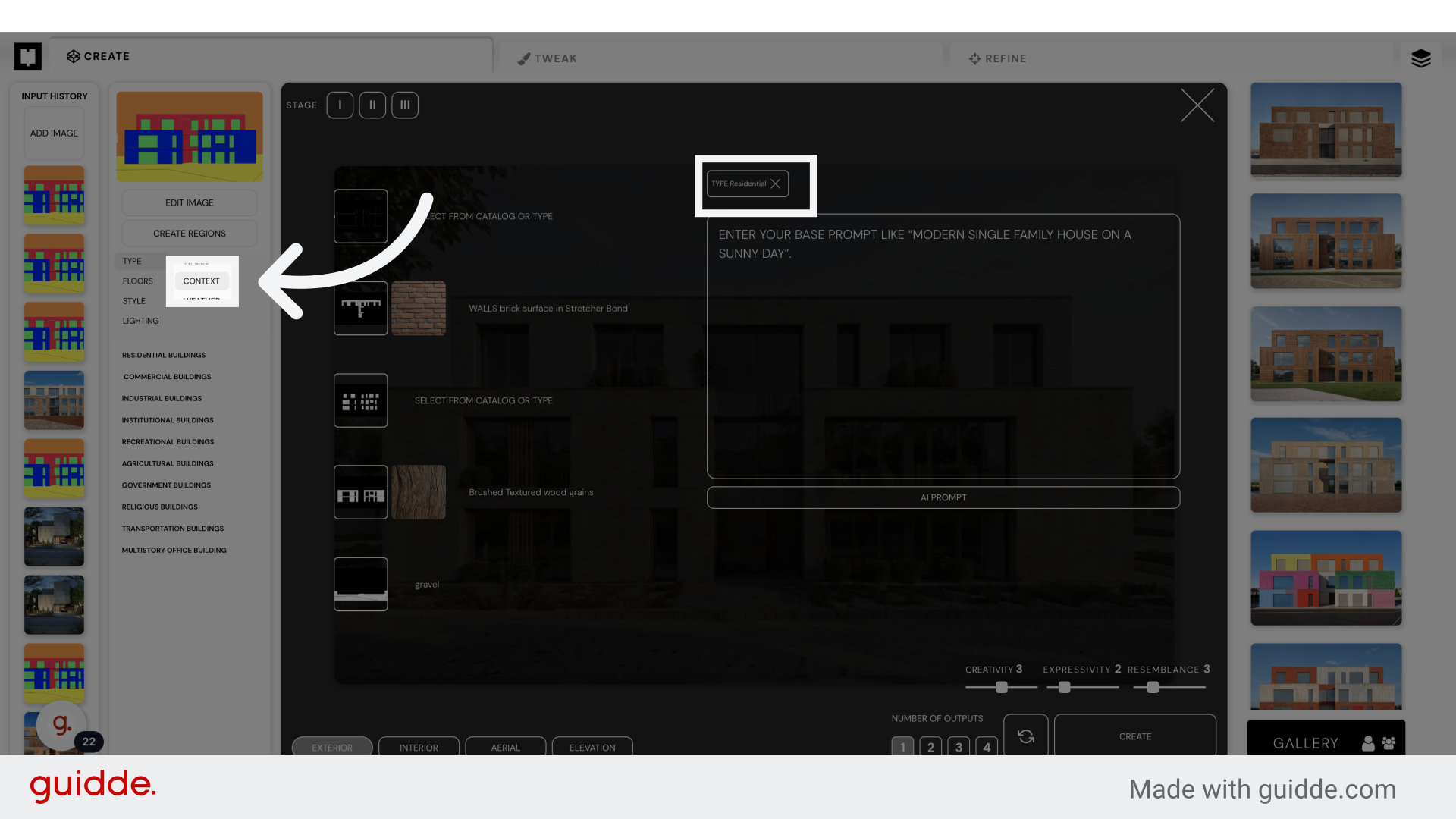Select stage III

point(405,105)
